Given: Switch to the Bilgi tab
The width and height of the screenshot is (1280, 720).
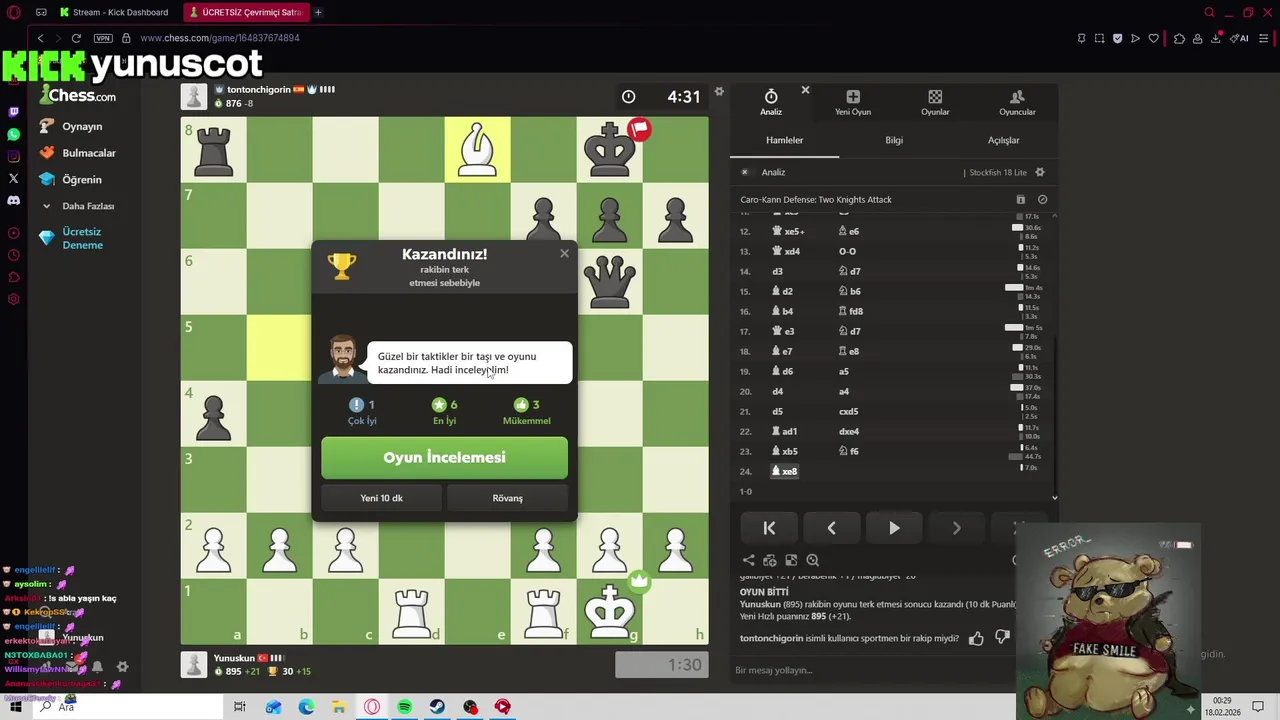Looking at the screenshot, I should 894,140.
